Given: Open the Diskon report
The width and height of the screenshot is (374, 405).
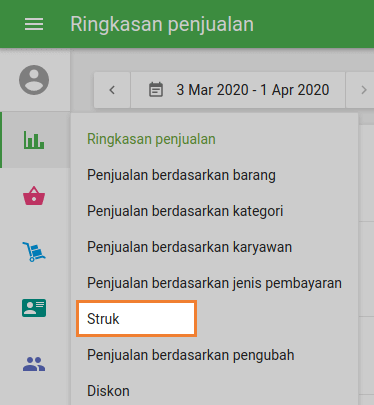Looking at the screenshot, I should (108, 391).
